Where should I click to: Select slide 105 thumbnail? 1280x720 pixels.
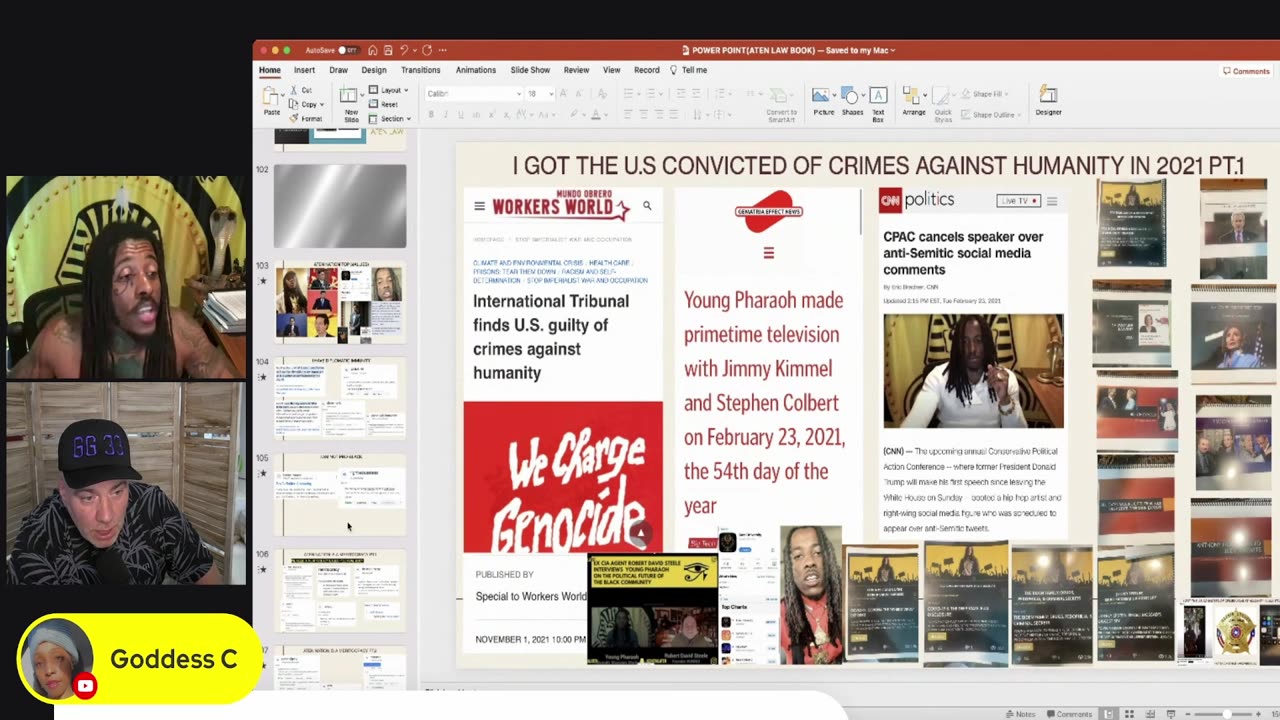[x=340, y=494]
